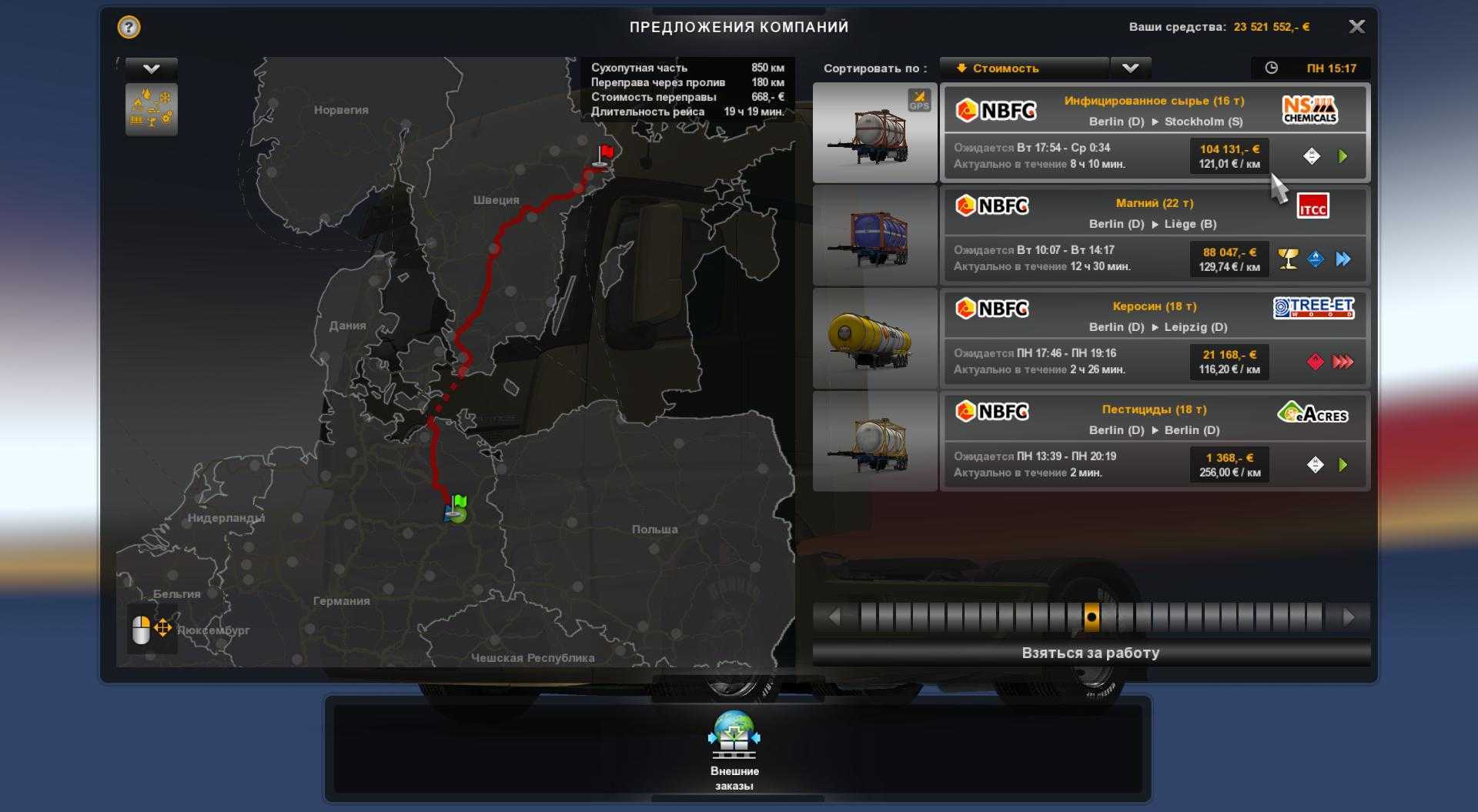Click the left arrow of job list slider

point(834,617)
